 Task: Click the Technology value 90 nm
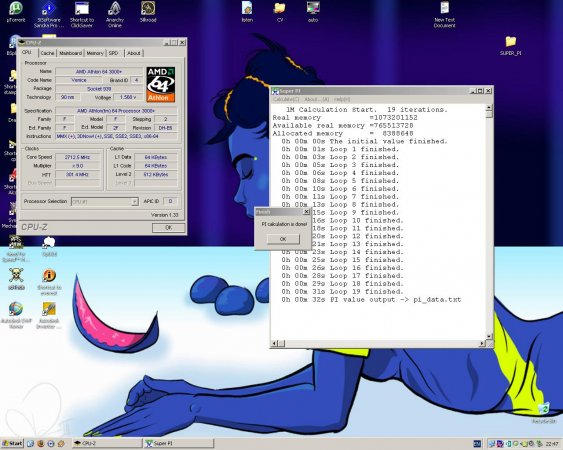[68, 97]
